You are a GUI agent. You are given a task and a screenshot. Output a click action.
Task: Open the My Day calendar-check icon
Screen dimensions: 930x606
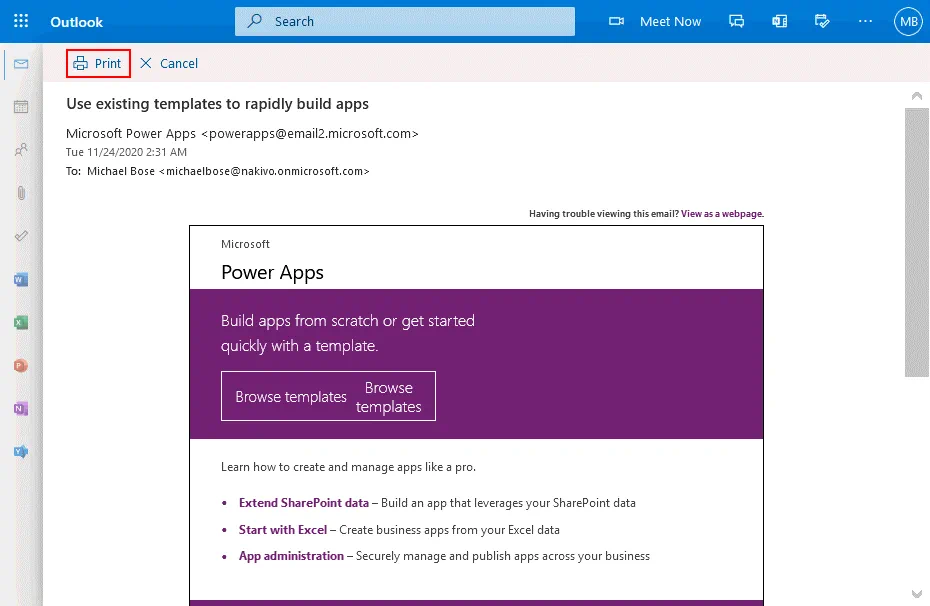[823, 21]
